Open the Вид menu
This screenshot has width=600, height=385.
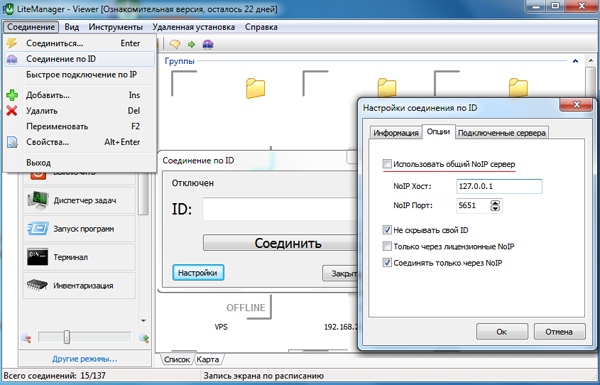(72, 27)
